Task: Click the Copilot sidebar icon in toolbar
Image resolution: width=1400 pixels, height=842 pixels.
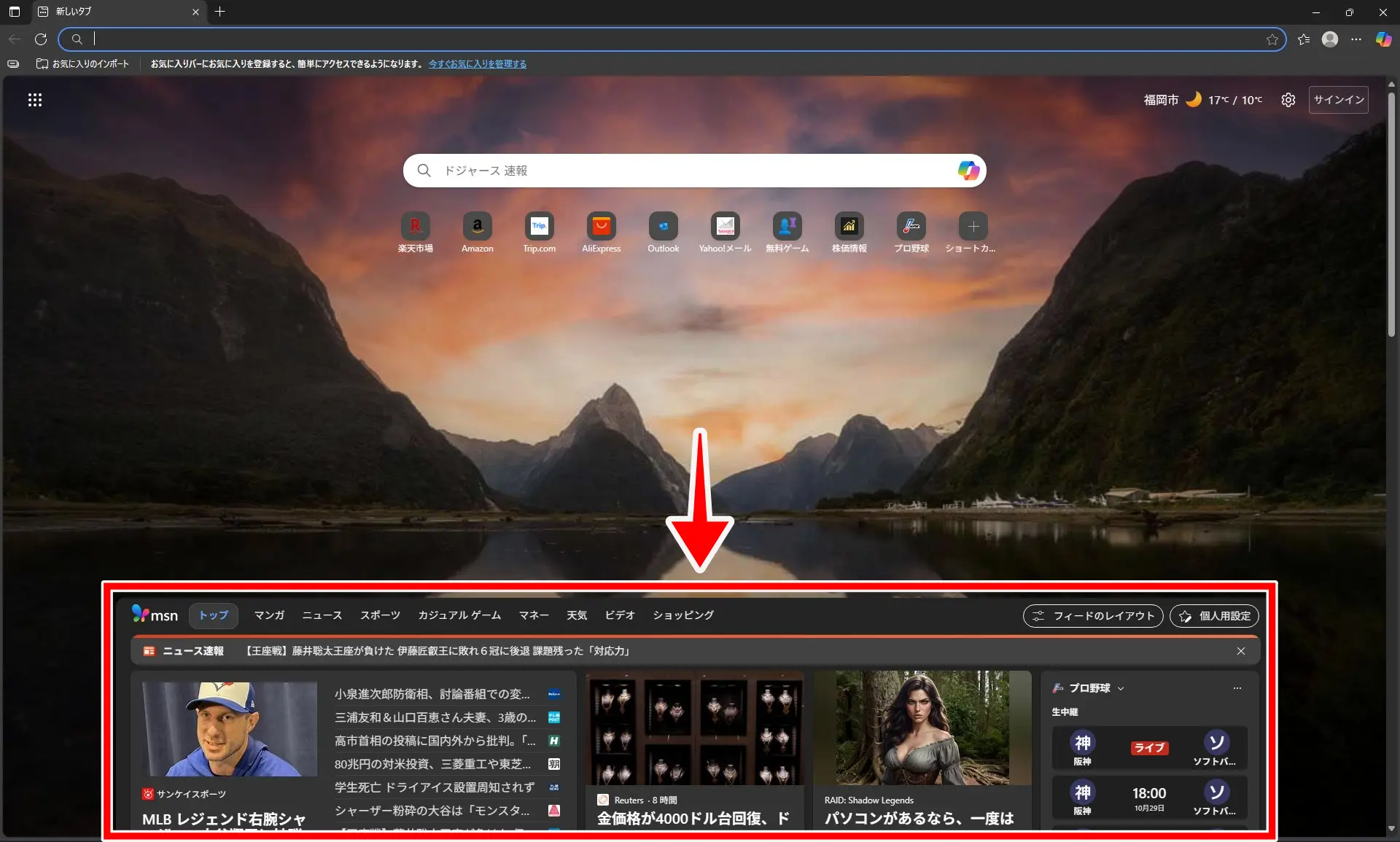Action: [1383, 39]
